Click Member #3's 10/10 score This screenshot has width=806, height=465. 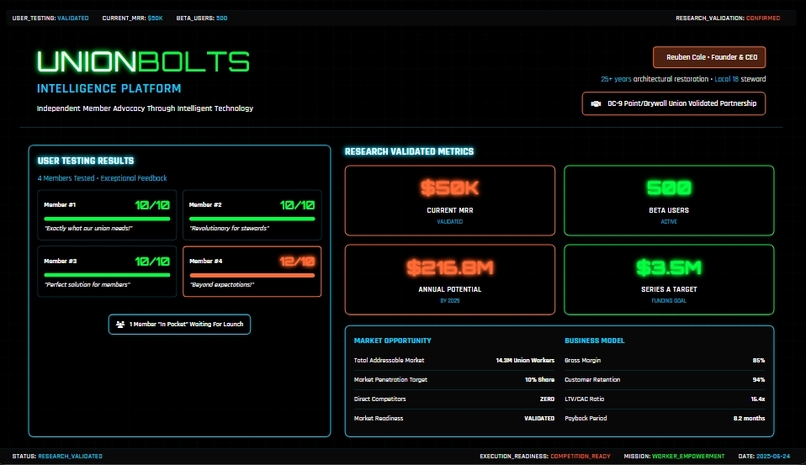click(x=152, y=262)
